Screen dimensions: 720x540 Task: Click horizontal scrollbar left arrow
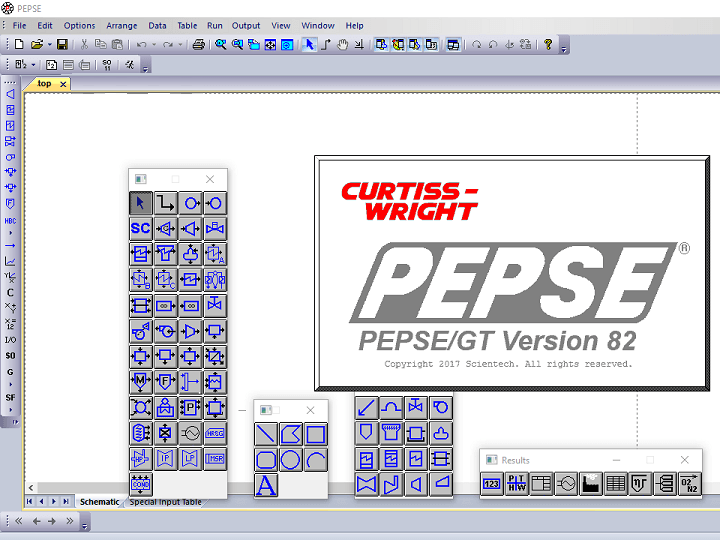coord(31,488)
